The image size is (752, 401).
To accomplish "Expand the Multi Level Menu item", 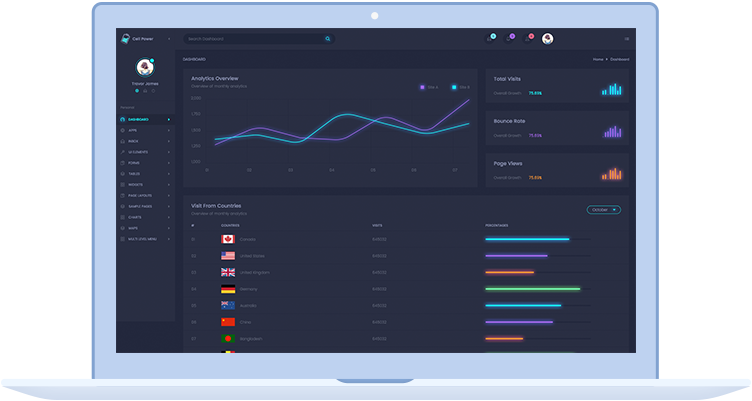I will click(x=145, y=239).
